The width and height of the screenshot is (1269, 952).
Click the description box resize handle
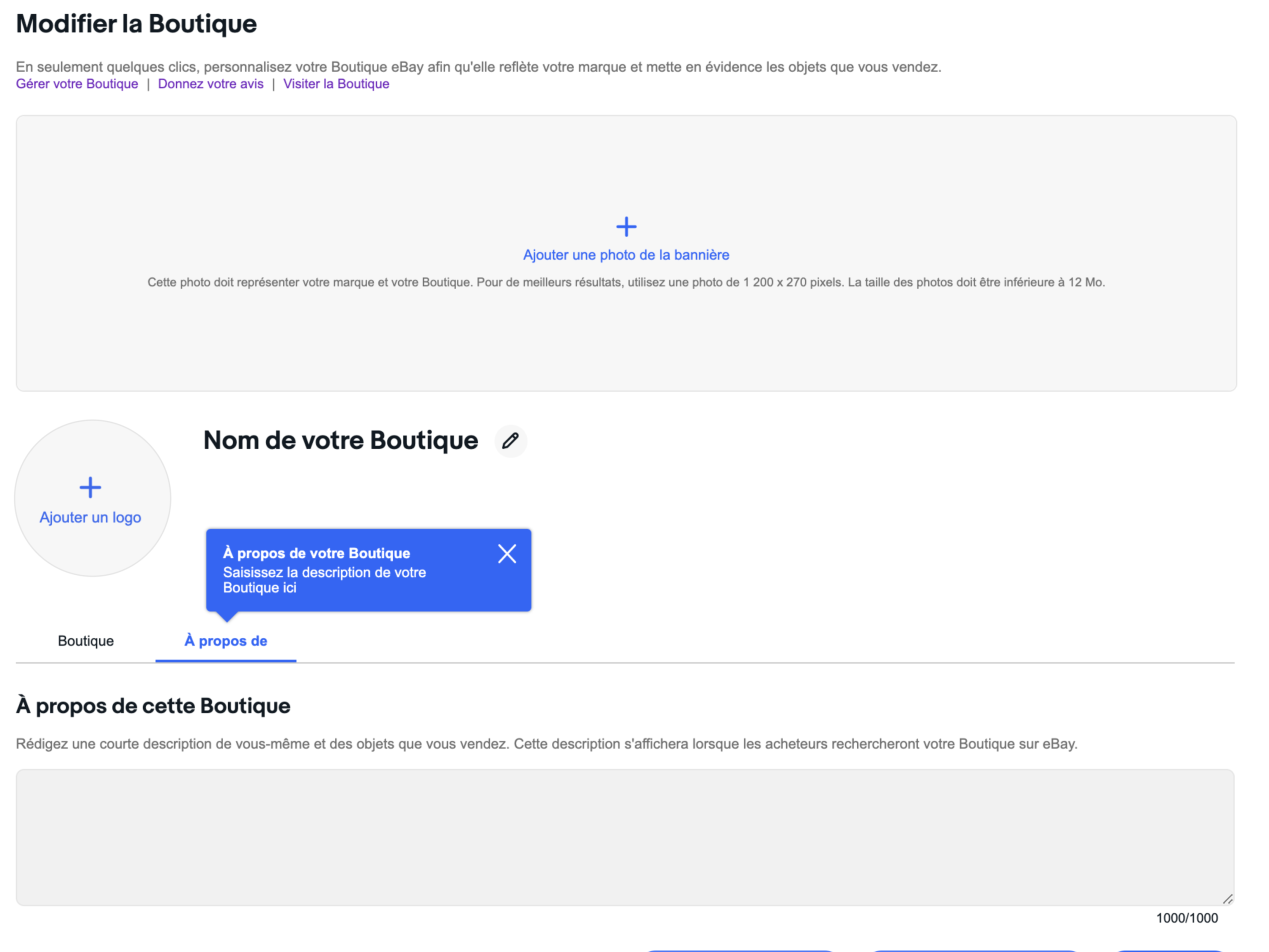pyautogui.click(x=1228, y=899)
